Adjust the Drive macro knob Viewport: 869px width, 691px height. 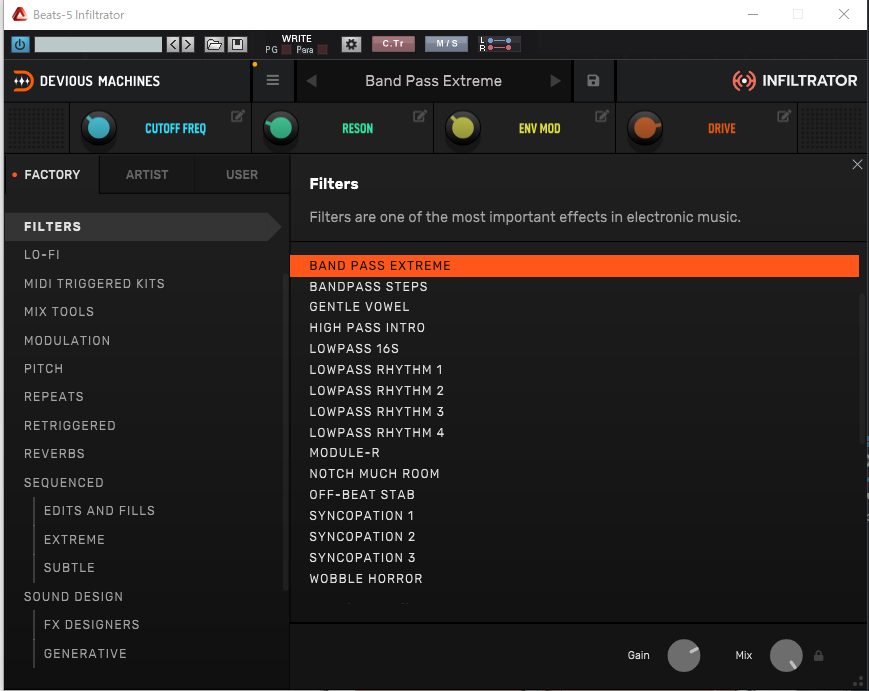click(645, 128)
